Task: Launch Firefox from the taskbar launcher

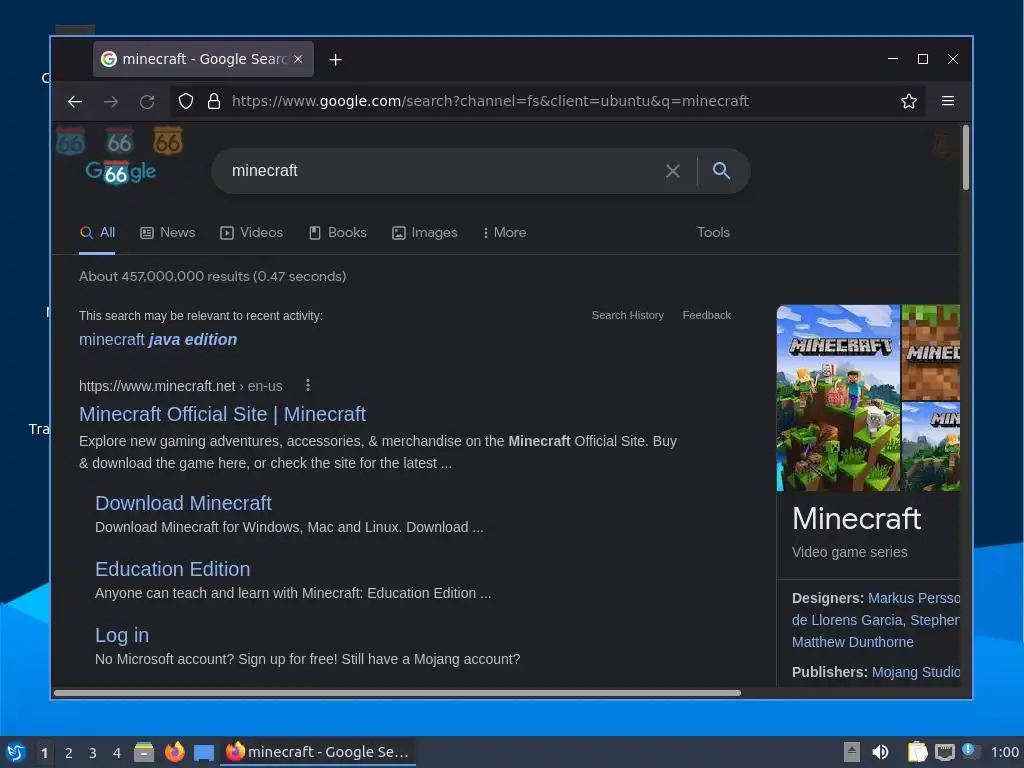Action: 174,752
